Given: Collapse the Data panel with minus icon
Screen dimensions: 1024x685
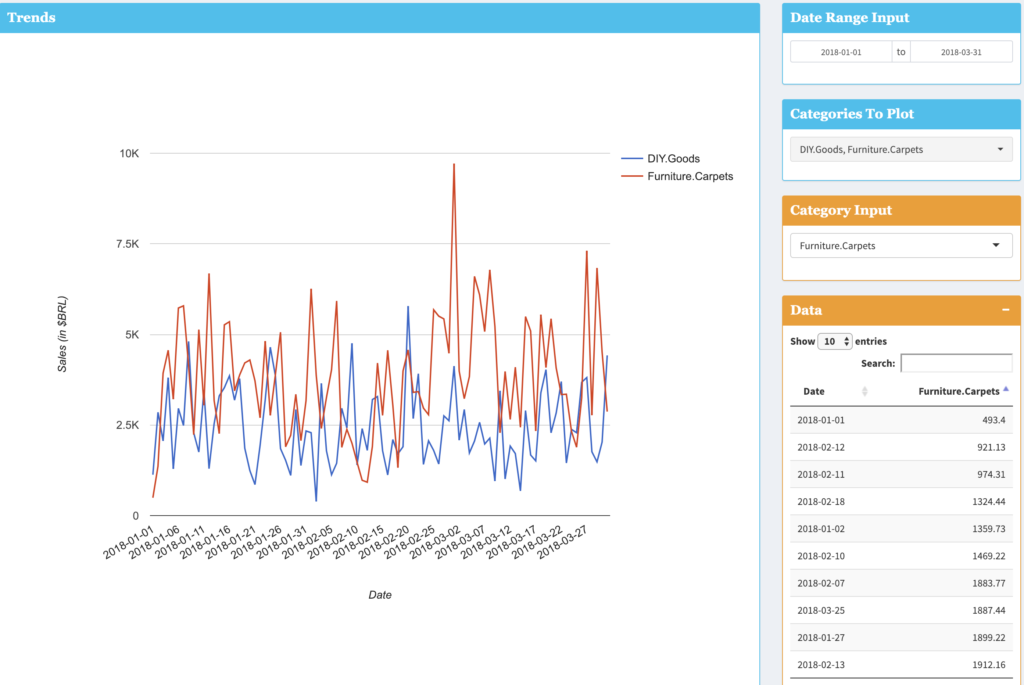Looking at the screenshot, I should [1005, 311].
